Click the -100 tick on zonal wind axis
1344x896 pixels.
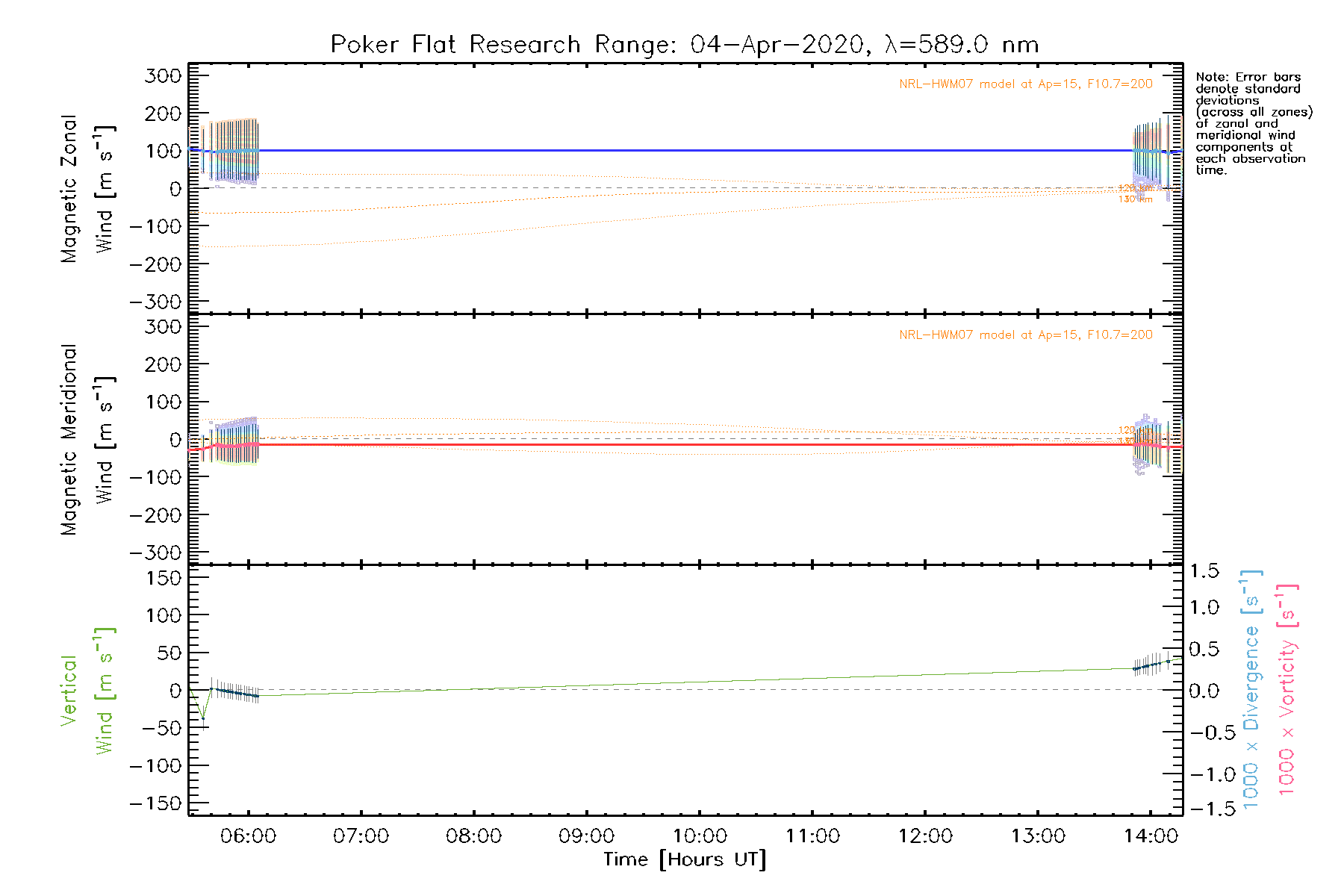[155, 226]
